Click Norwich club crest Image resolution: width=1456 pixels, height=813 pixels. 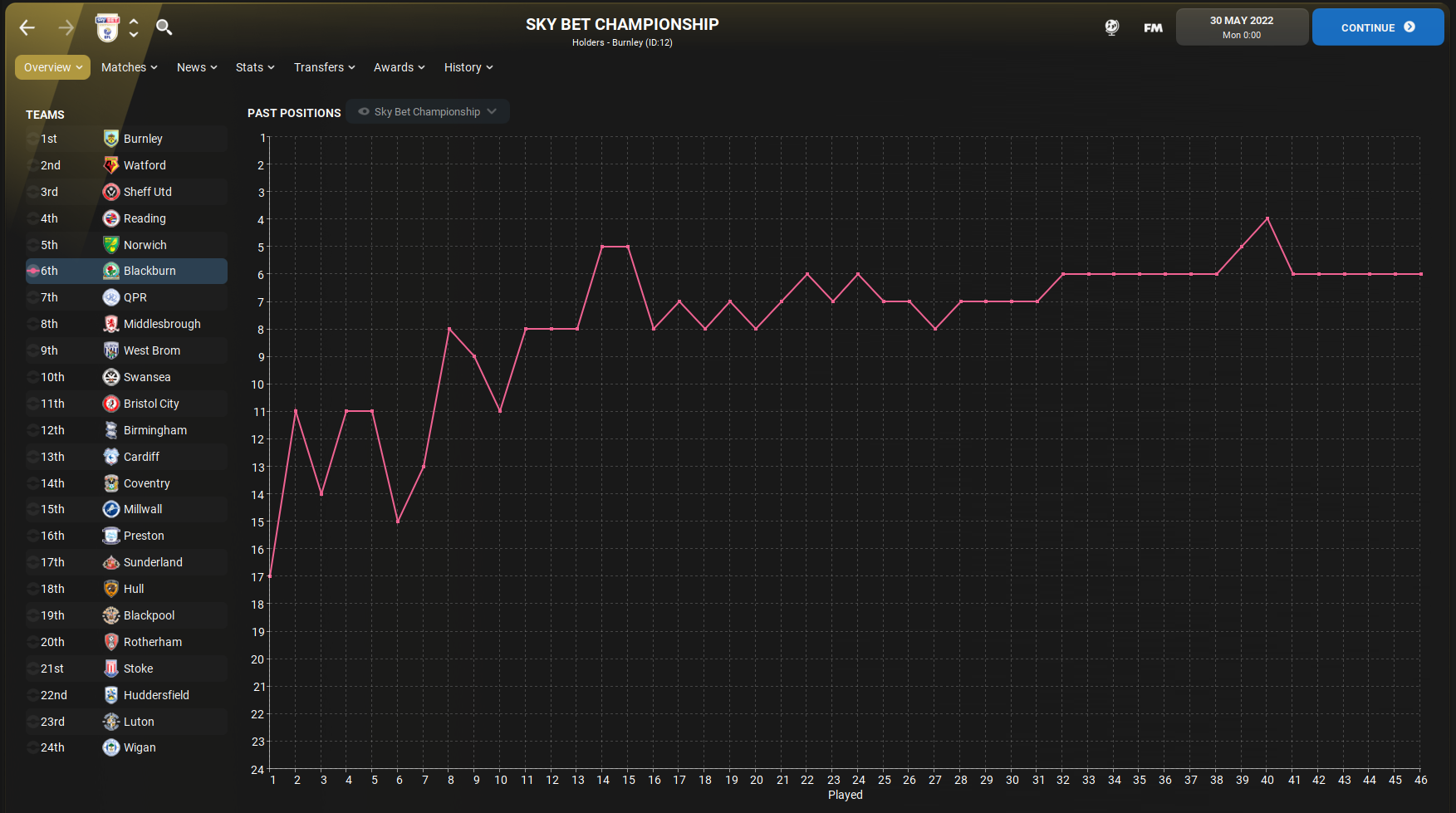pos(111,245)
